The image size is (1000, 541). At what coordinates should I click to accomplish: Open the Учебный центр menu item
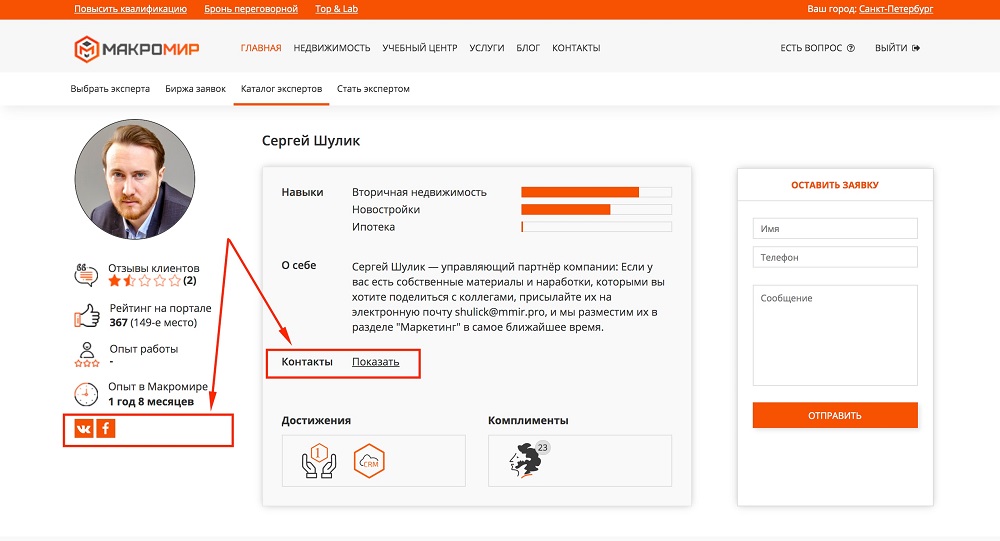pyautogui.click(x=420, y=48)
